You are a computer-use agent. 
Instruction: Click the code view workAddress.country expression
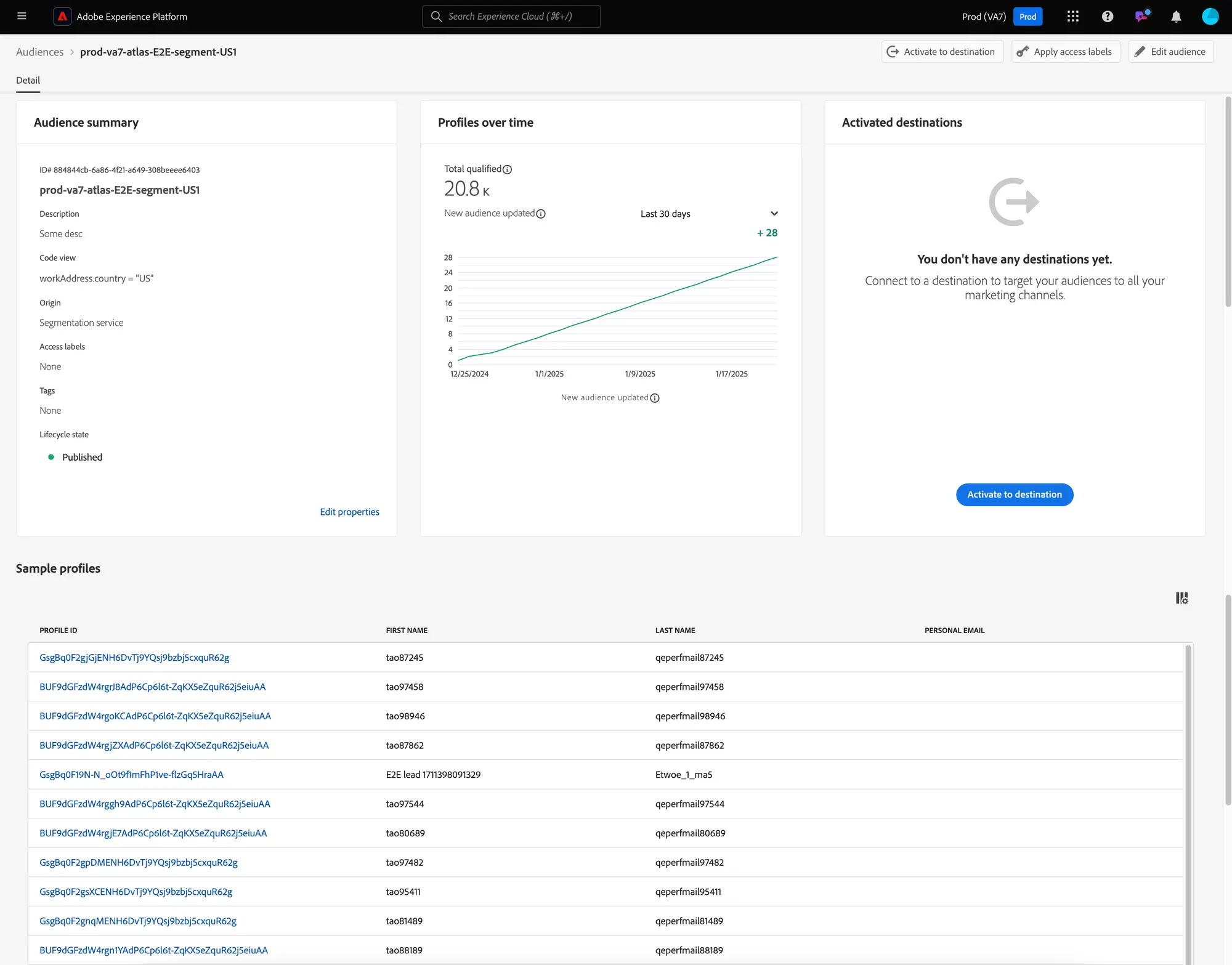click(97, 278)
